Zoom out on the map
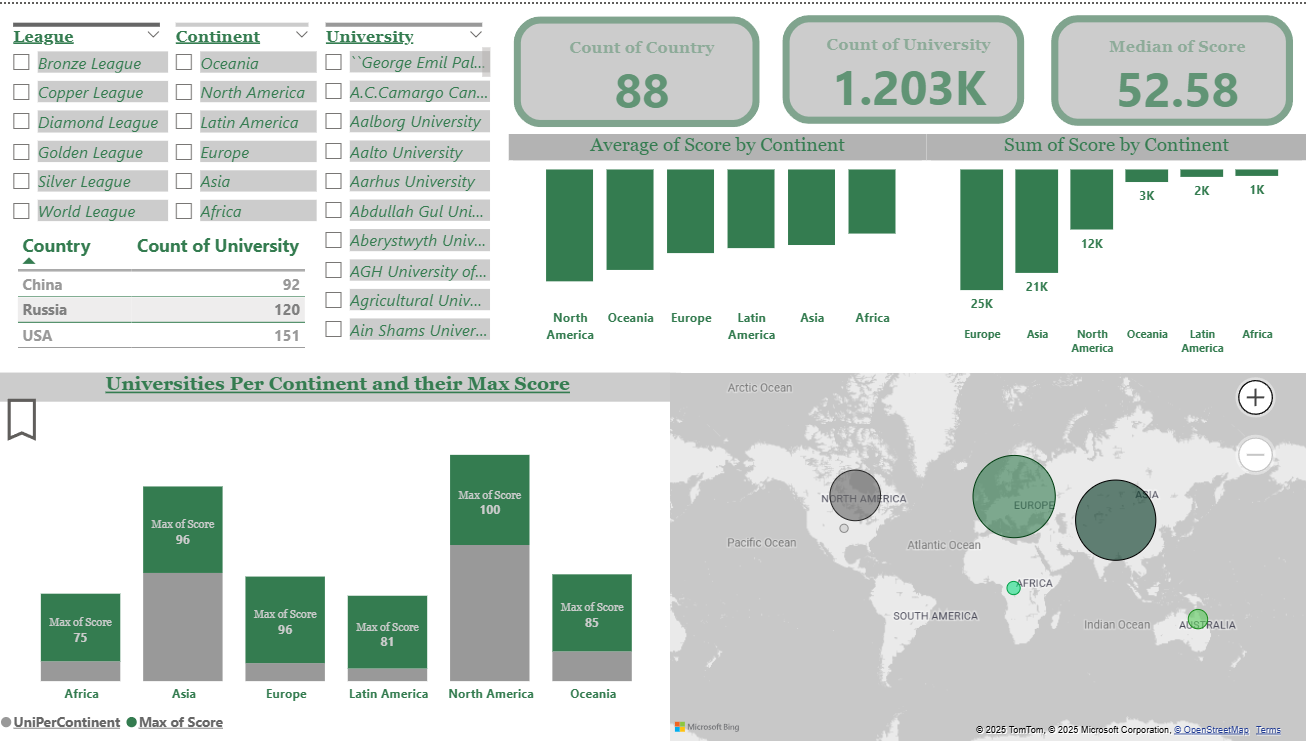The image size is (1306, 741). (x=1255, y=455)
